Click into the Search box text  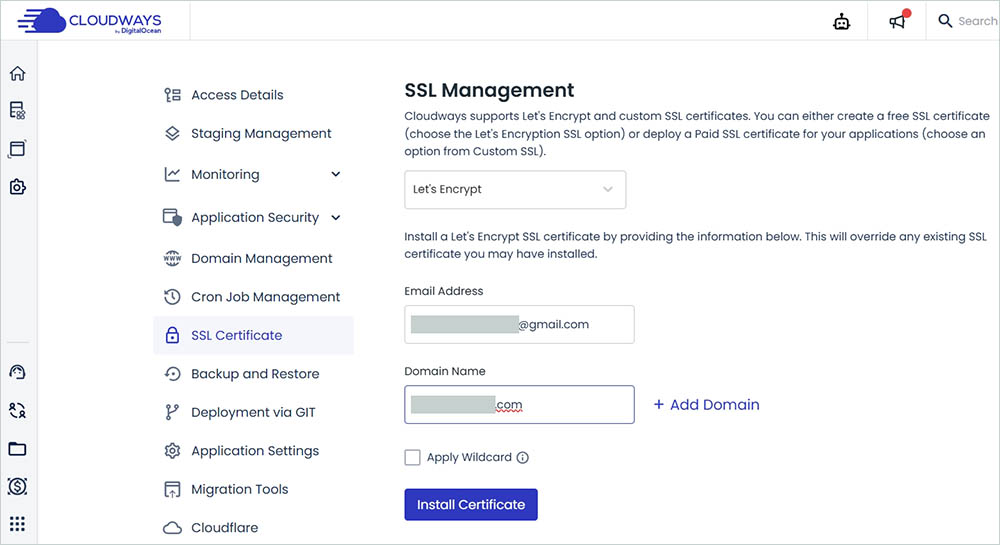tap(978, 21)
